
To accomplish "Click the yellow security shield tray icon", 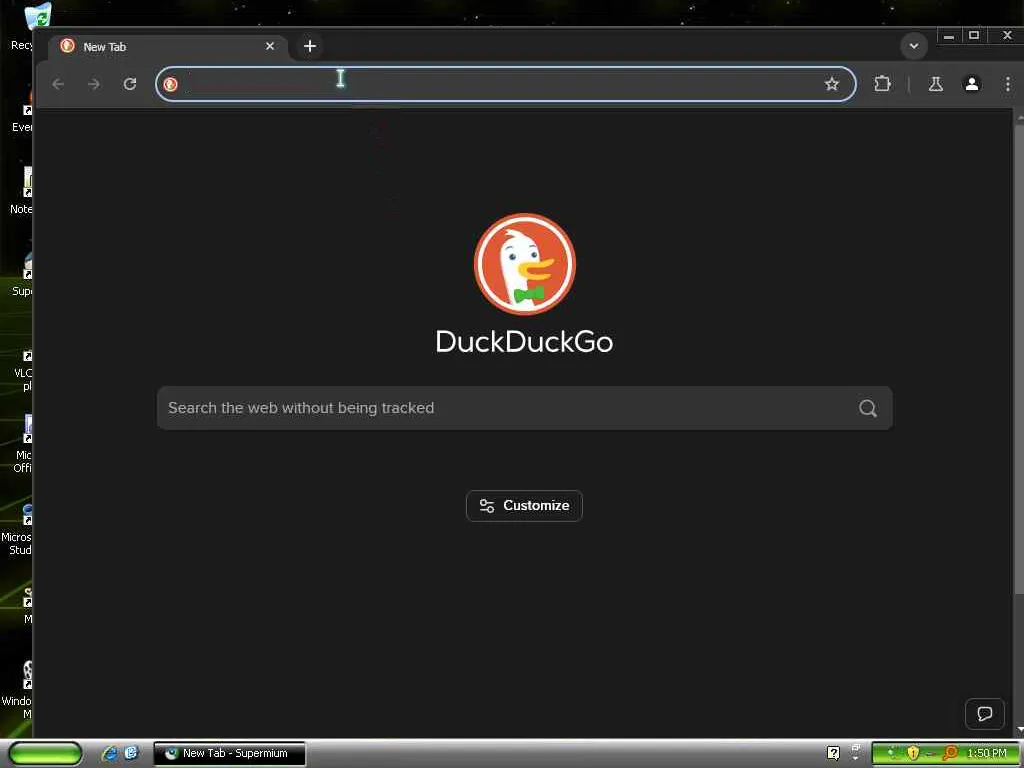I will (x=912, y=753).
